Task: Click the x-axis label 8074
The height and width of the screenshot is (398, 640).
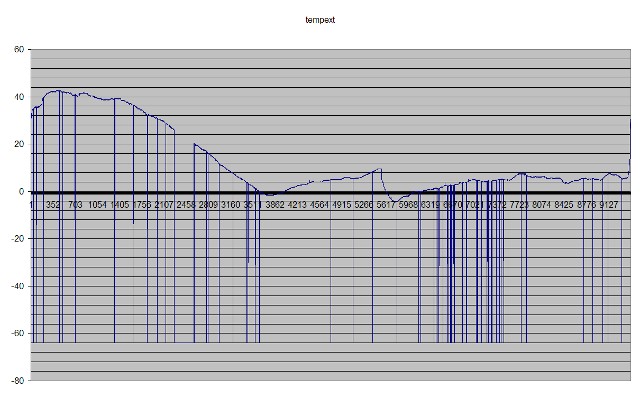Action: [x=542, y=205]
